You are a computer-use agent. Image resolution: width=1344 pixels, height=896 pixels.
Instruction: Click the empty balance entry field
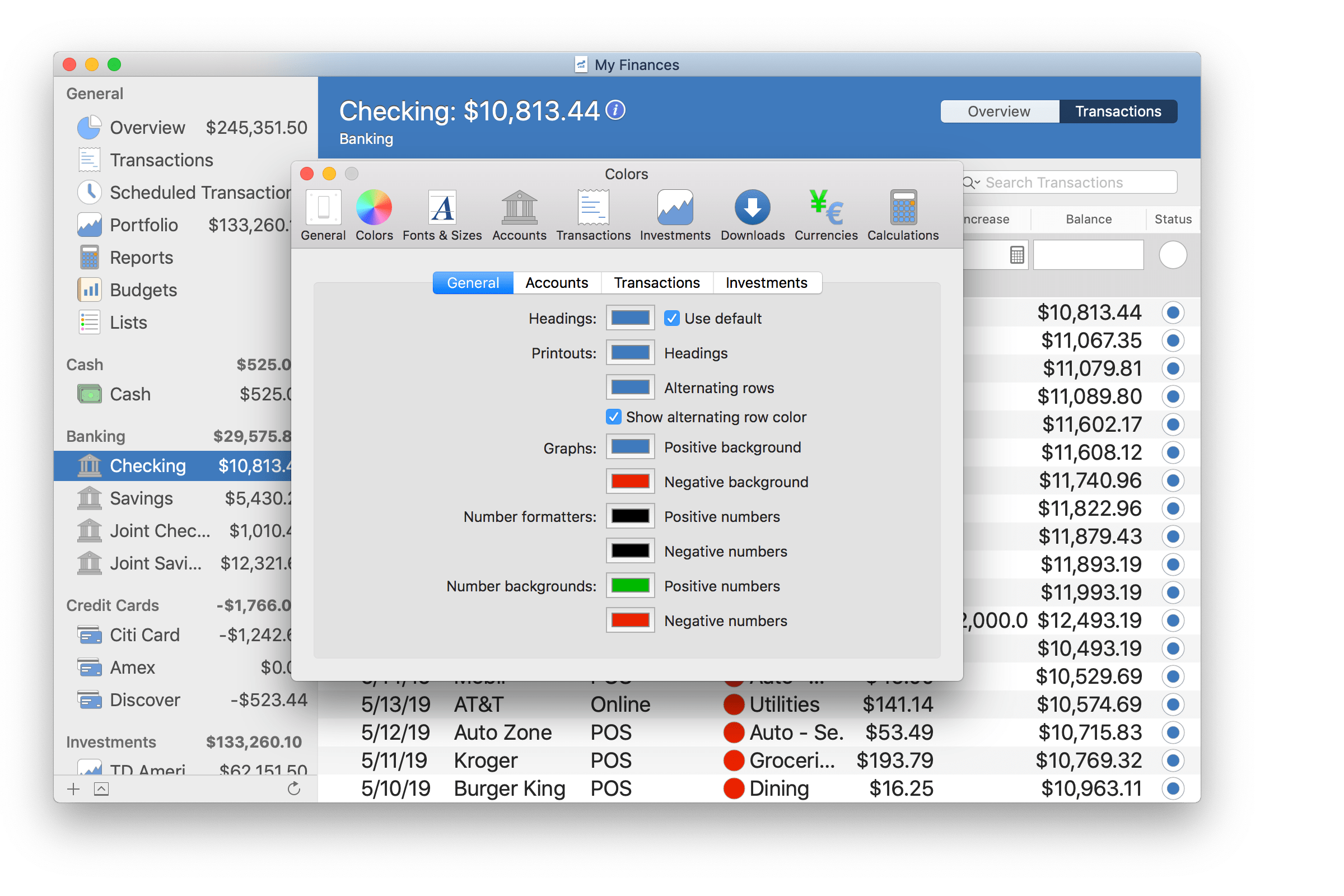tap(1089, 255)
